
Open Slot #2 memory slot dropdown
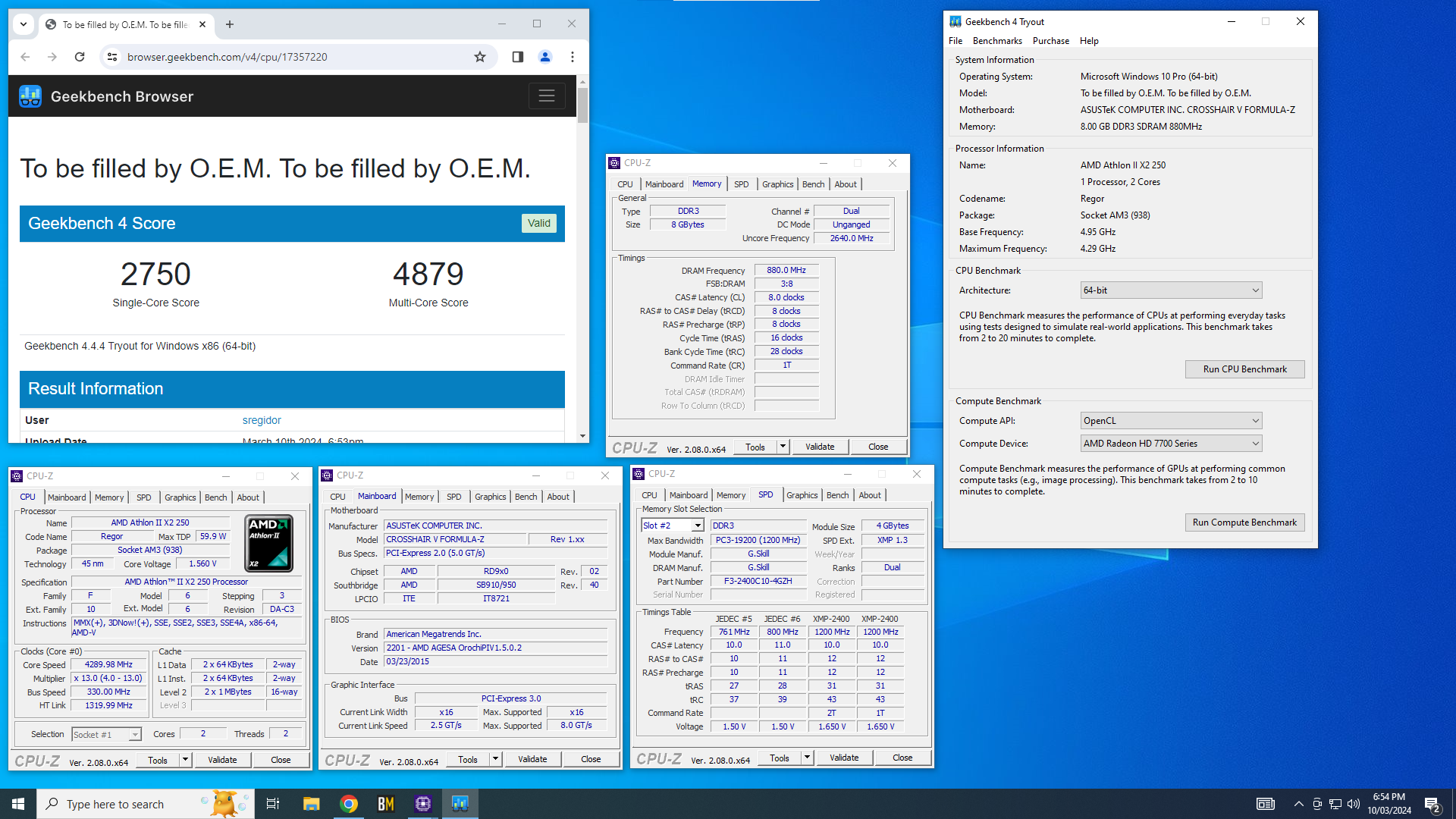(x=673, y=526)
